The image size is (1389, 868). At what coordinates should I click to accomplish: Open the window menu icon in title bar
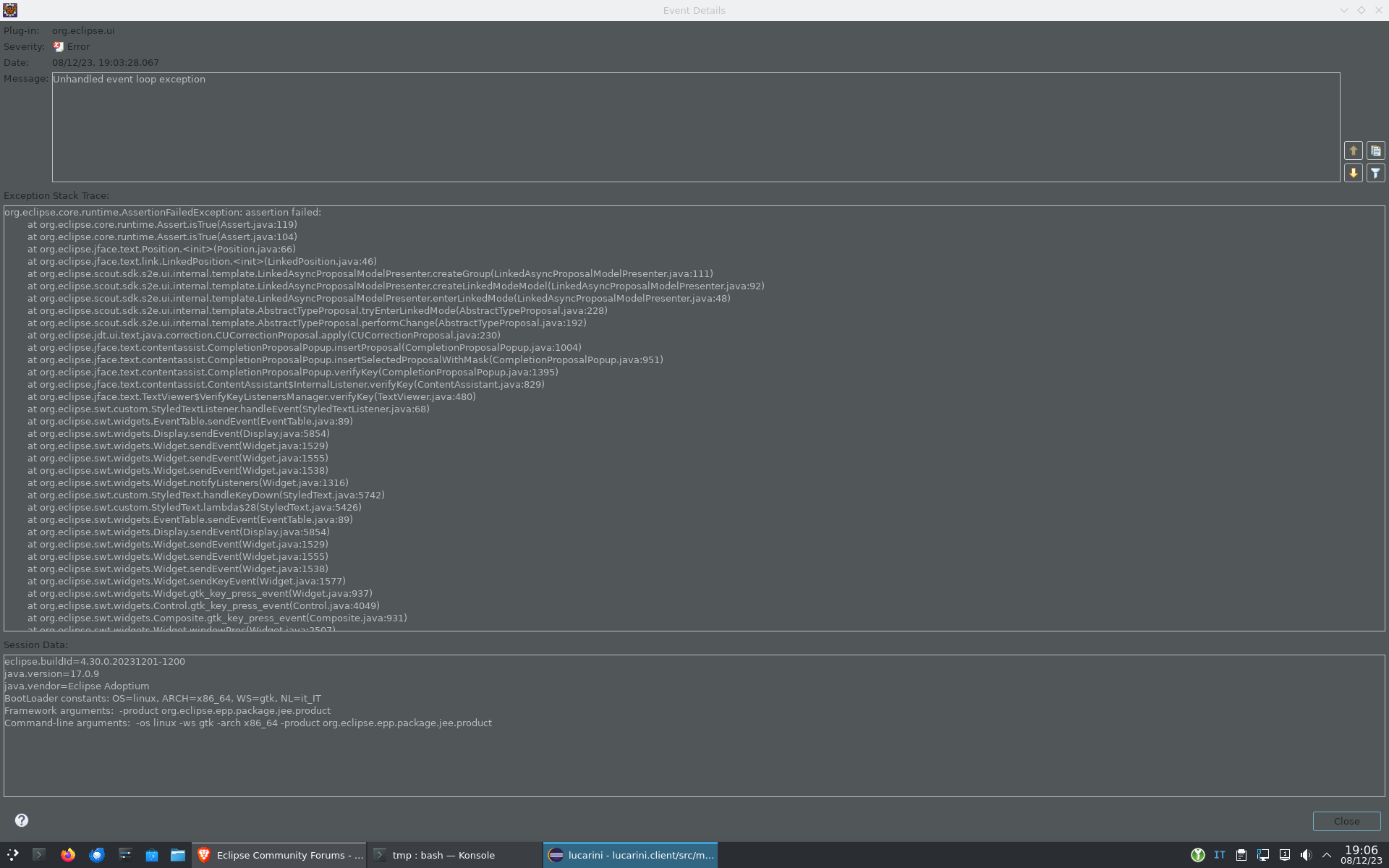tap(10, 10)
